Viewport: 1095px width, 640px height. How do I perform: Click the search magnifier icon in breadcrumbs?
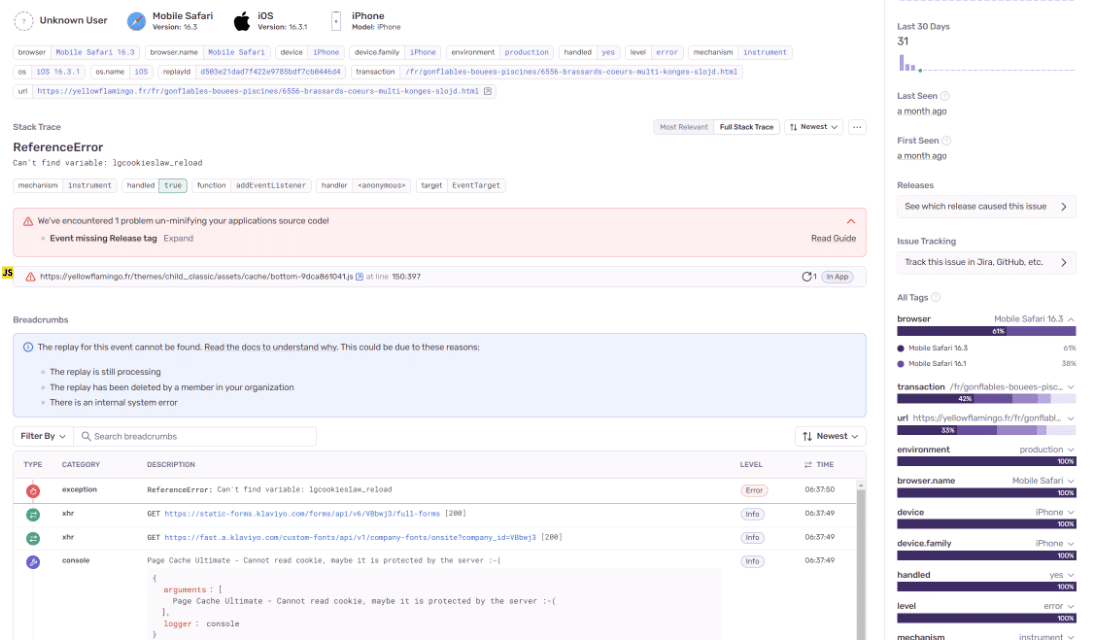[x=86, y=436]
